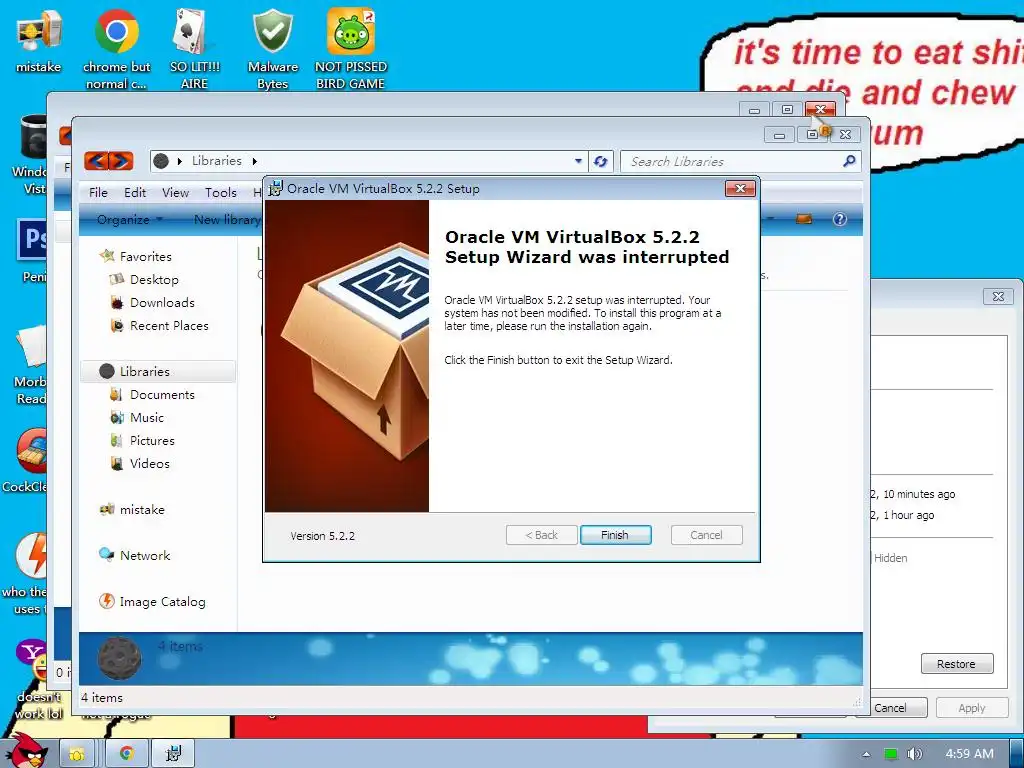The image size is (1024, 768).
Task: Open the address bar history dropdown arrow
Action: (578, 161)
